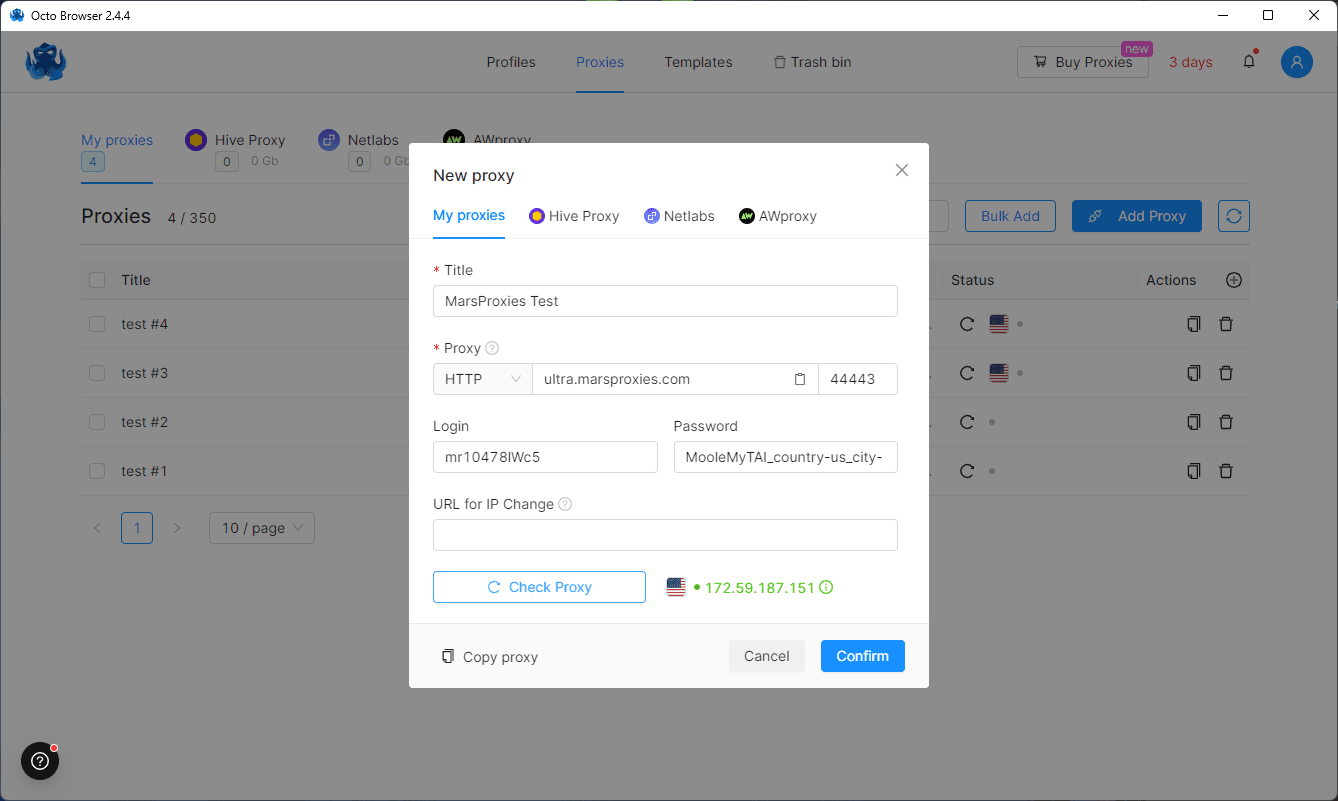Copy the test #2 proxy
Screen dimensions: 1338x801
[1193, 422]
